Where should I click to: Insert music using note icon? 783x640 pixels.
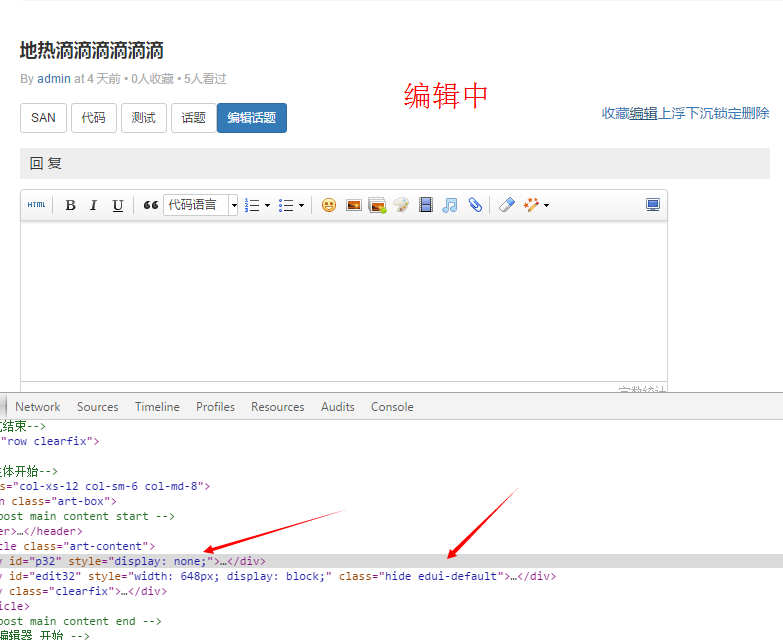449,205
